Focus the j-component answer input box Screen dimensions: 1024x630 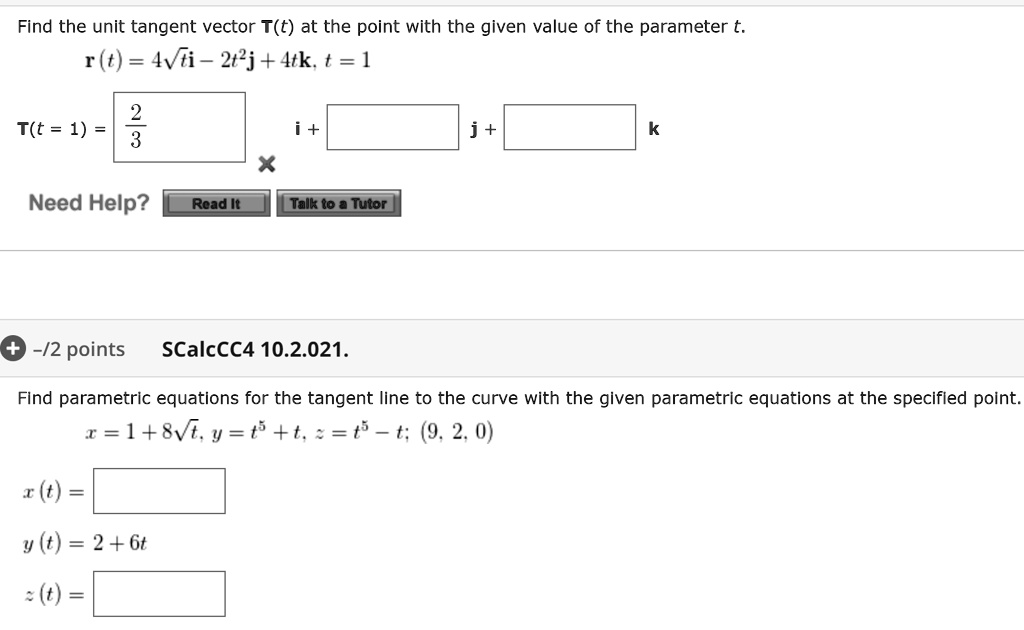click(x=392, y=128)
